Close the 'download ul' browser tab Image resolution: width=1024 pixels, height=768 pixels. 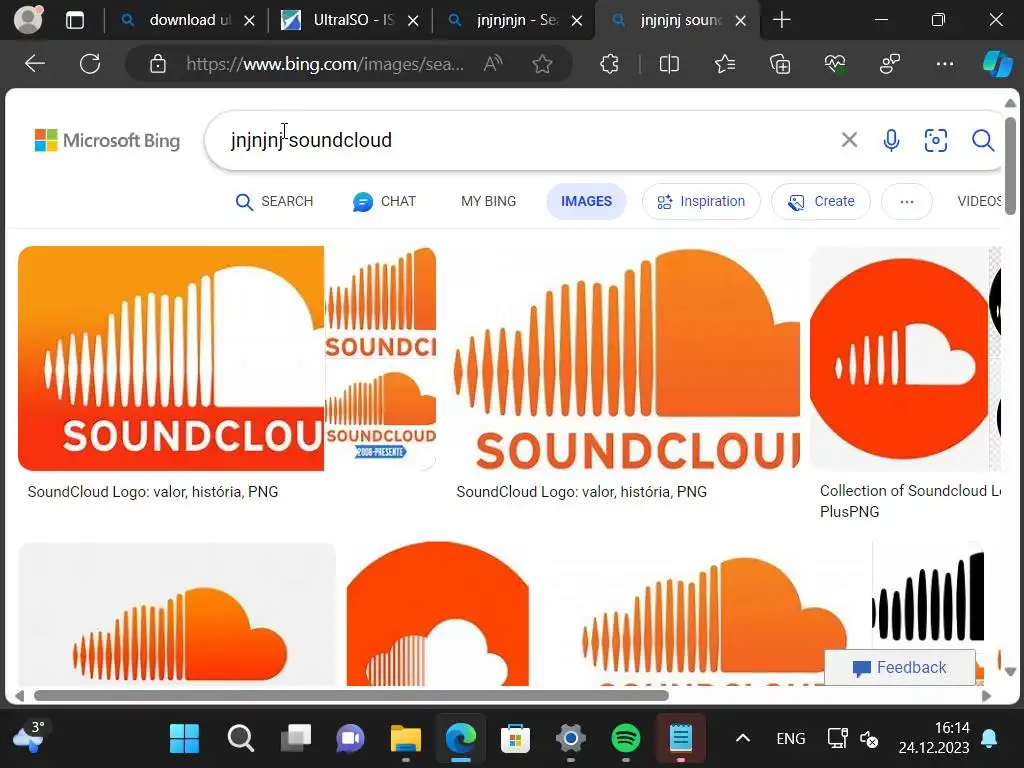pyautogui.click(x=249, y=21)
